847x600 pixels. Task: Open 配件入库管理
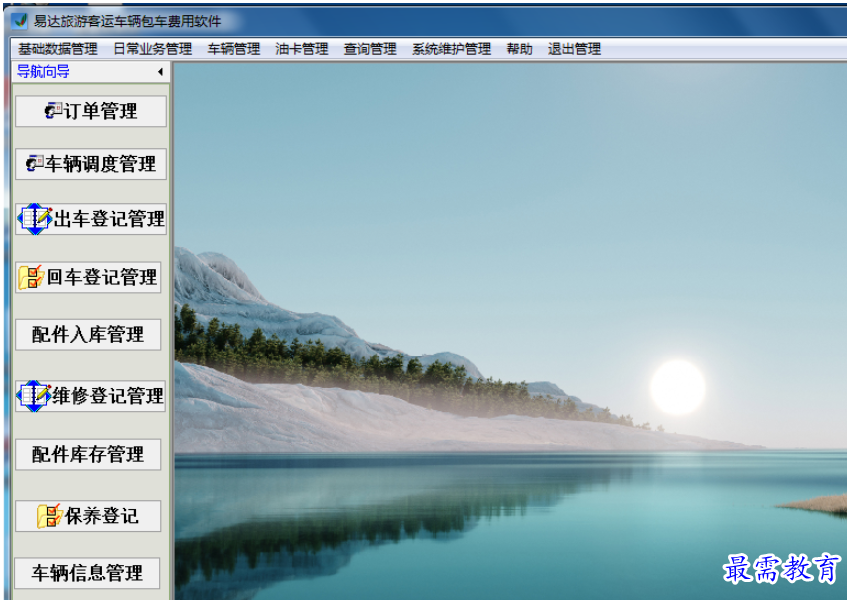click(x=88, y=335)
